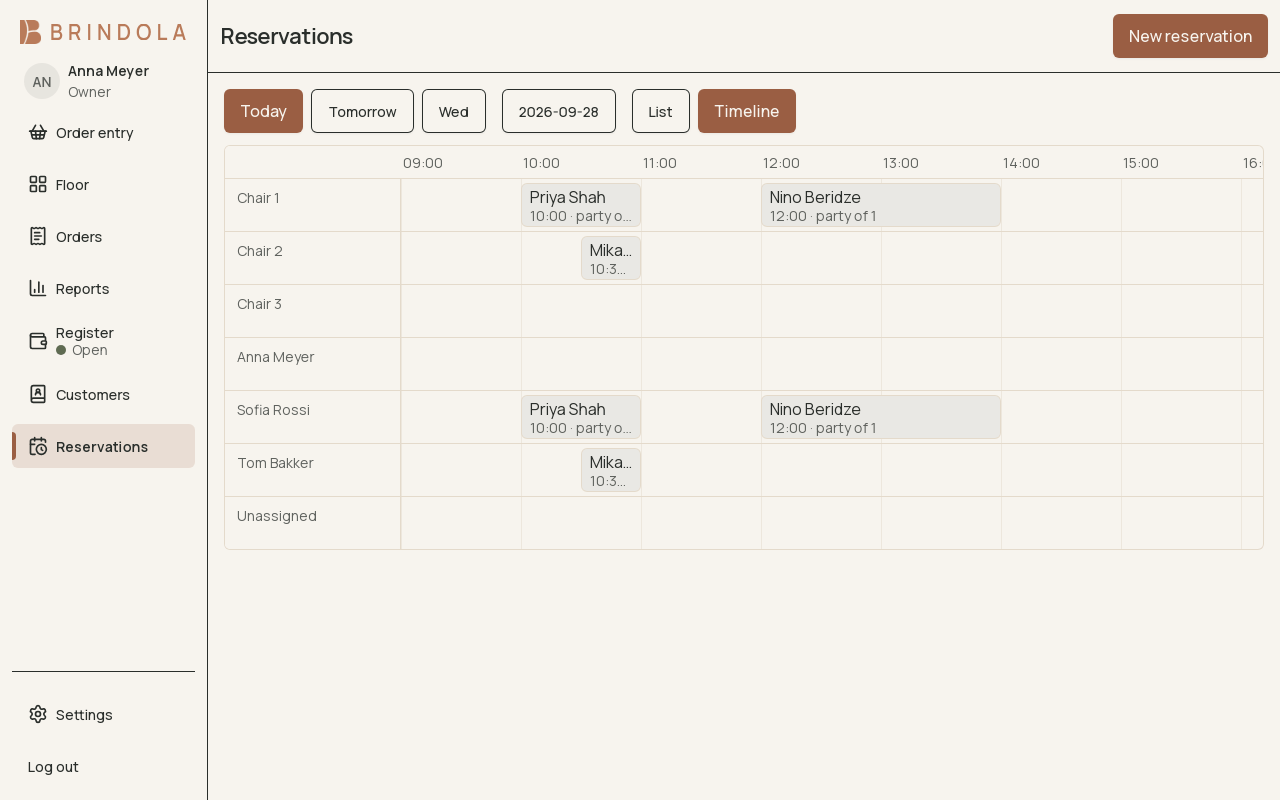The image size is (1280, 800).
Task: Open the 2026-09-28 date picker
Action: [559, 111]
